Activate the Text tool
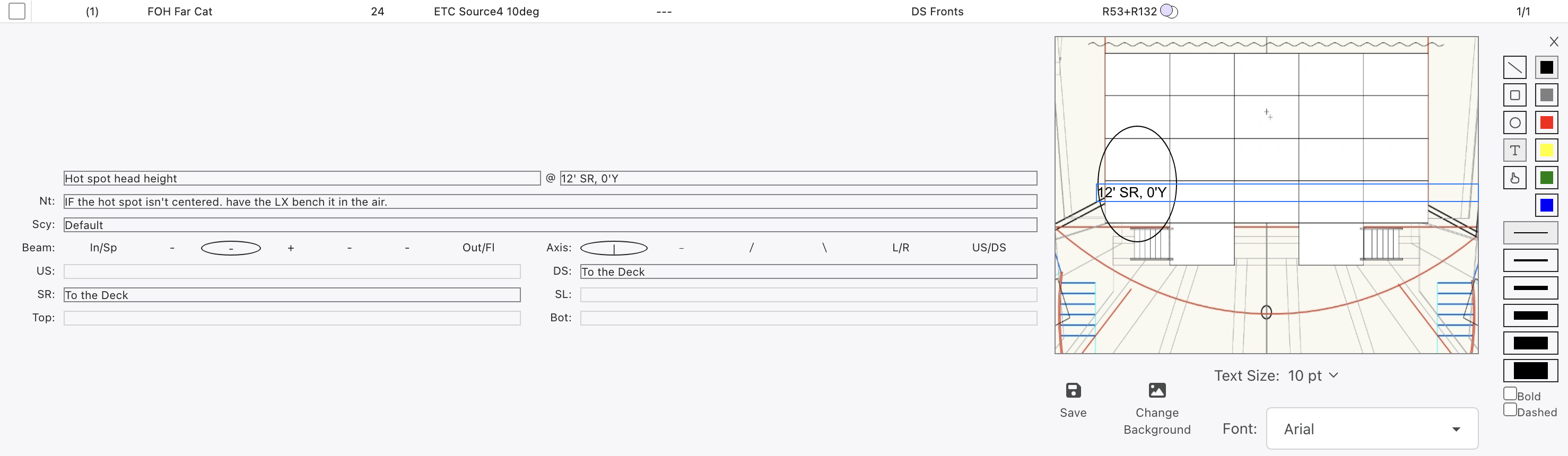 pos(1514,151)
